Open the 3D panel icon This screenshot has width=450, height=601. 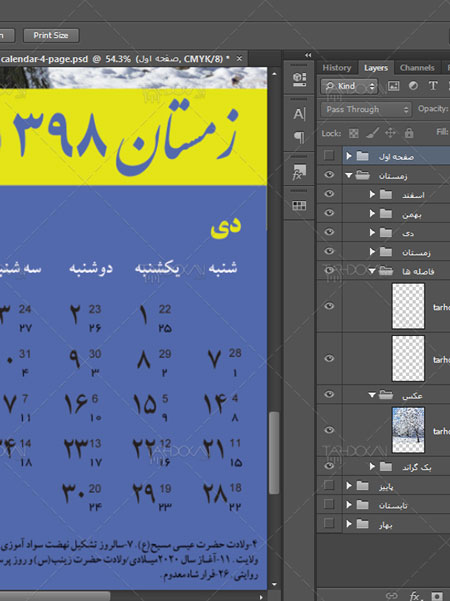pos(299,79)
